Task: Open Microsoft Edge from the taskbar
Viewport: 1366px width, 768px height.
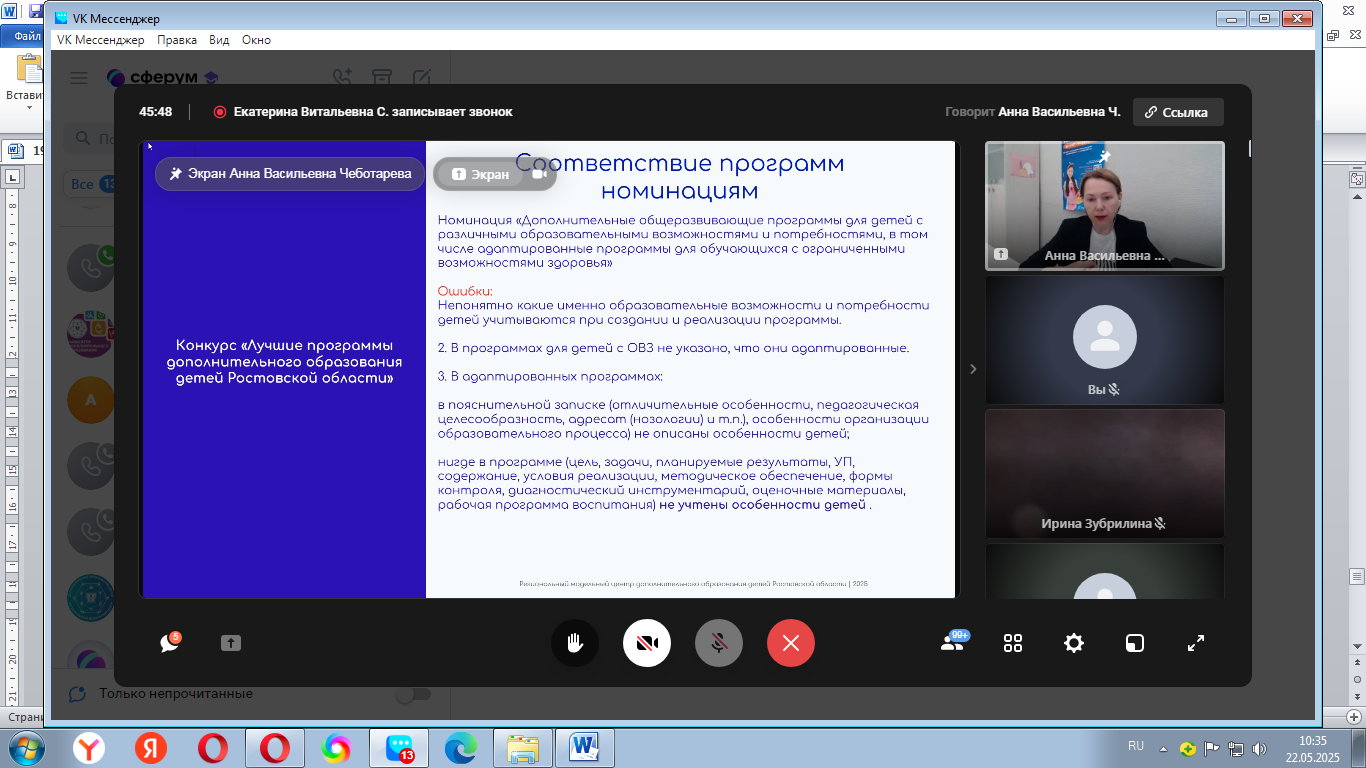Action: (x=461, y=748)
